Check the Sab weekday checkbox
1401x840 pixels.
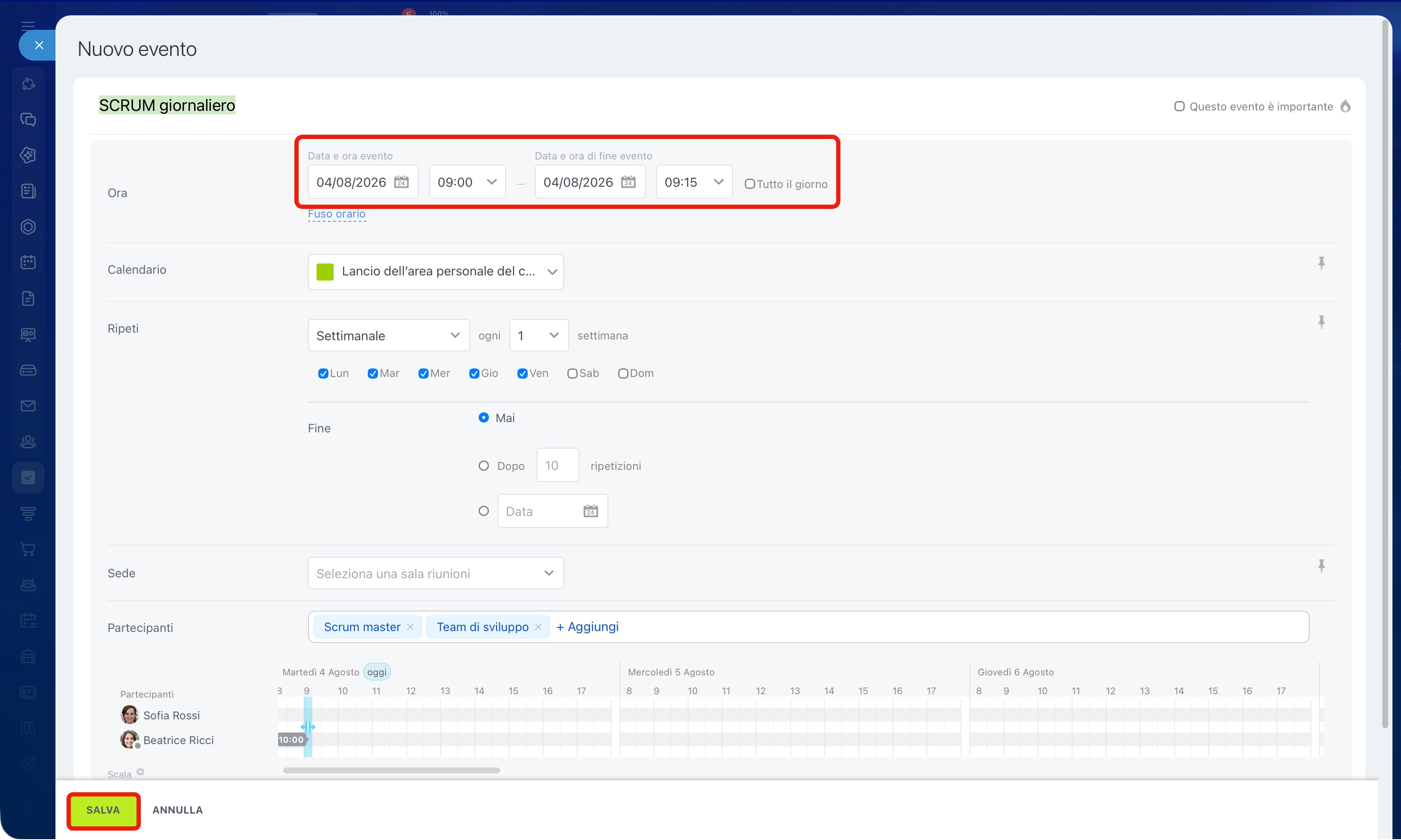573,374
